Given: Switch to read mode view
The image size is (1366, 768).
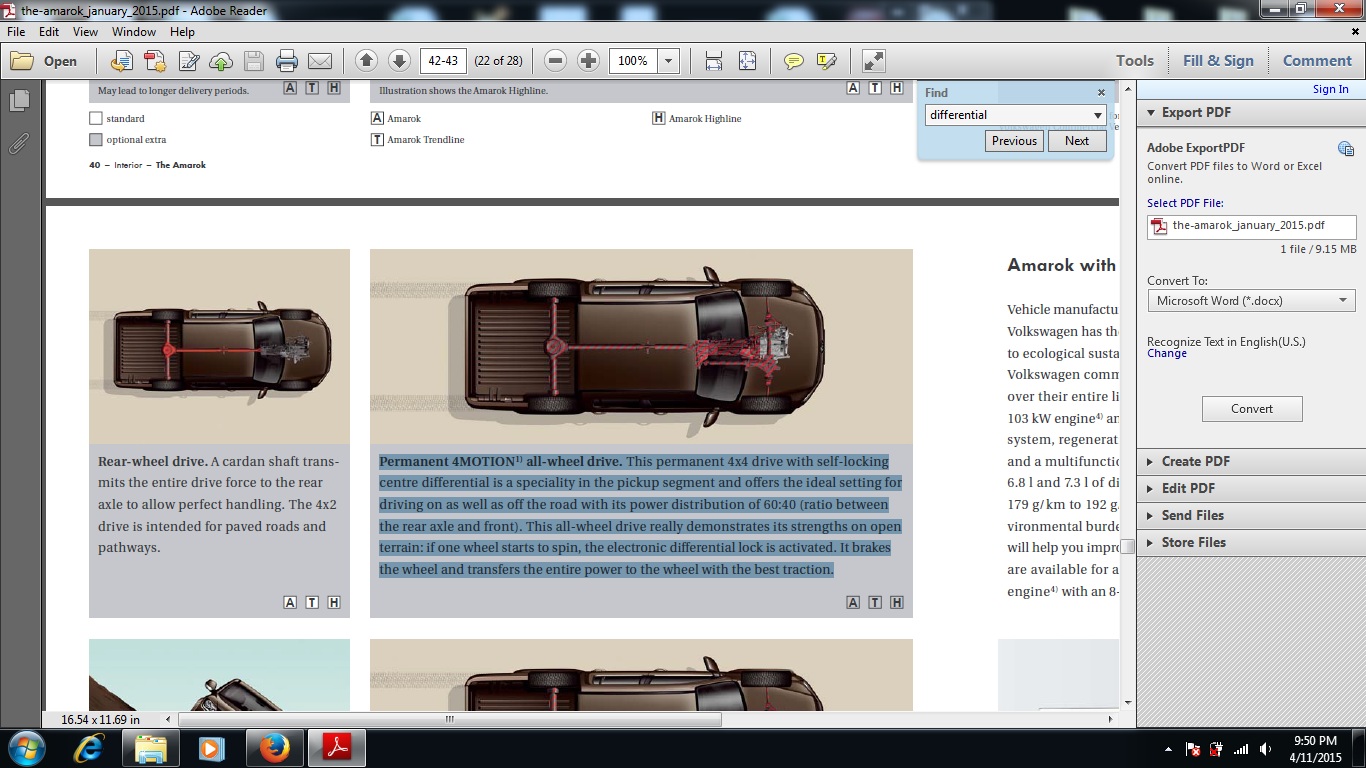Looking at the screenshot, I should (x=873, y=61).
